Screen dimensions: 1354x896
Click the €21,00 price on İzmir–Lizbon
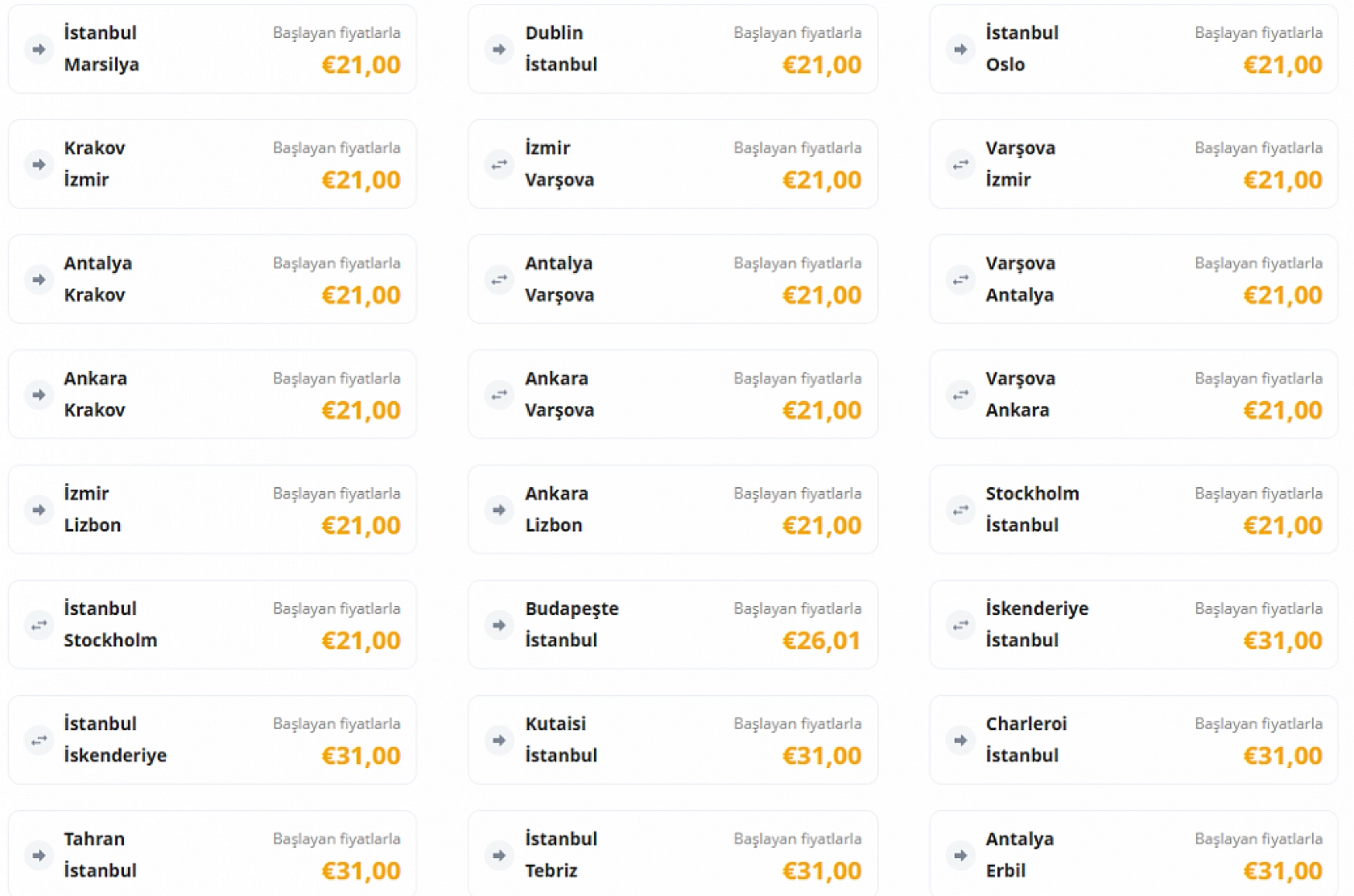[x=361, y=526]
